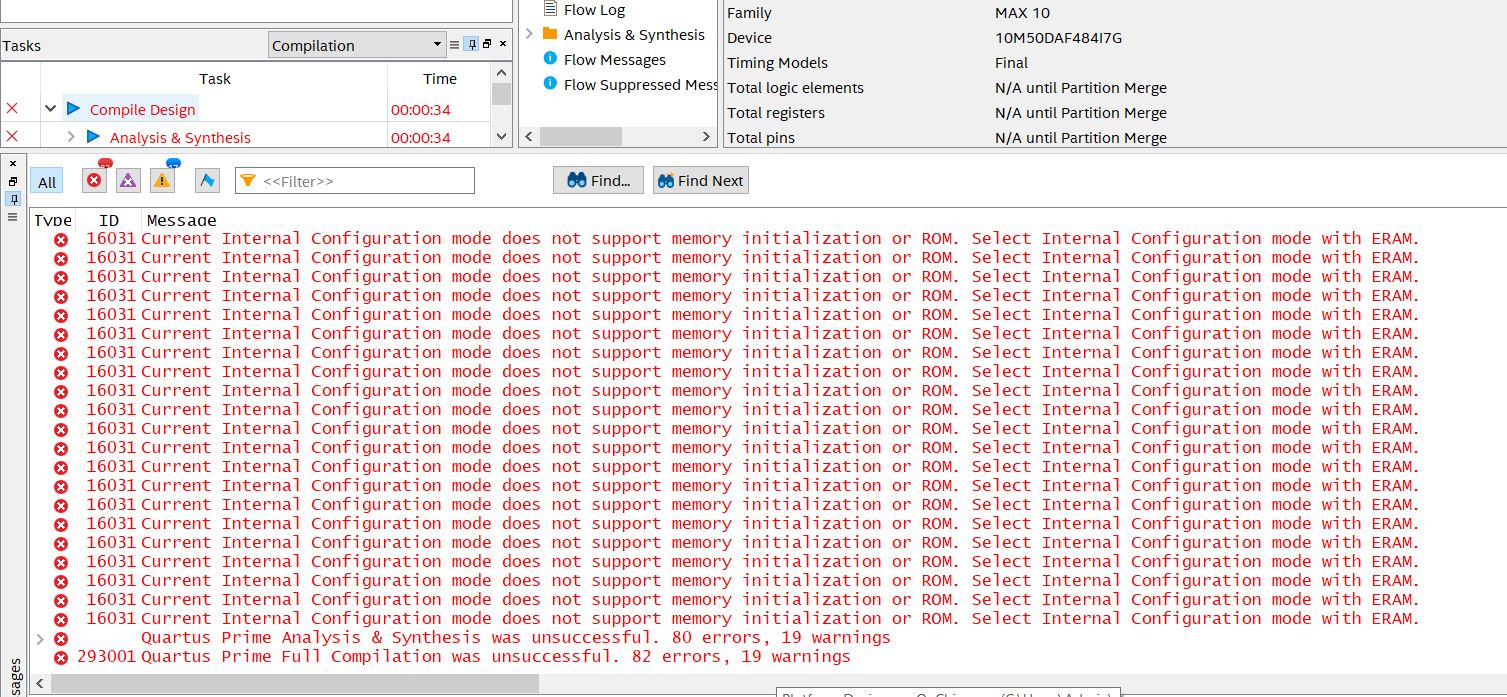1507x697 pixels.
Task: Show only error messages in Messages toolbar
Action: (x=95, y=180)
